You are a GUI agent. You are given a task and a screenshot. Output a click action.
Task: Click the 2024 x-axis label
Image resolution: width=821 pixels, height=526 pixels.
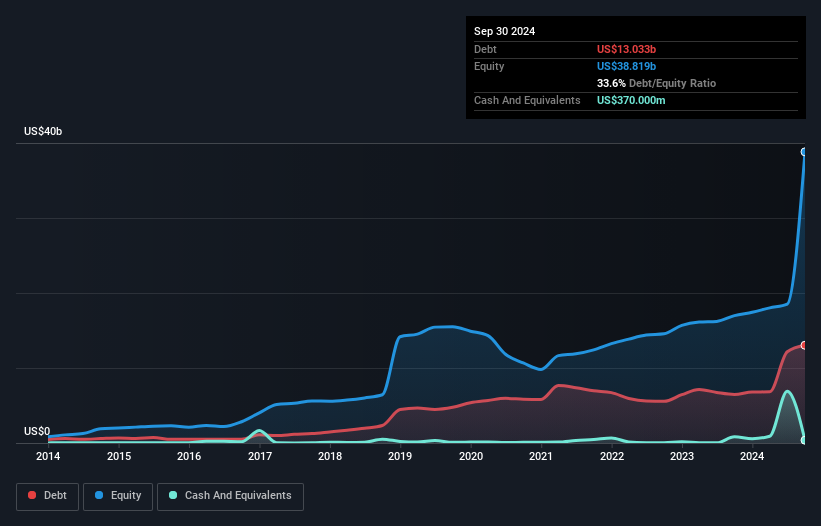coord(752,456)
